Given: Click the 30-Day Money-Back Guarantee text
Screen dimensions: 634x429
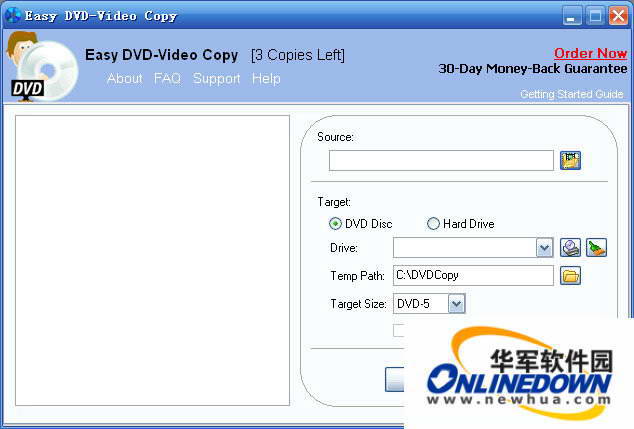Looking at the screenshot, I should coord(533,69).
